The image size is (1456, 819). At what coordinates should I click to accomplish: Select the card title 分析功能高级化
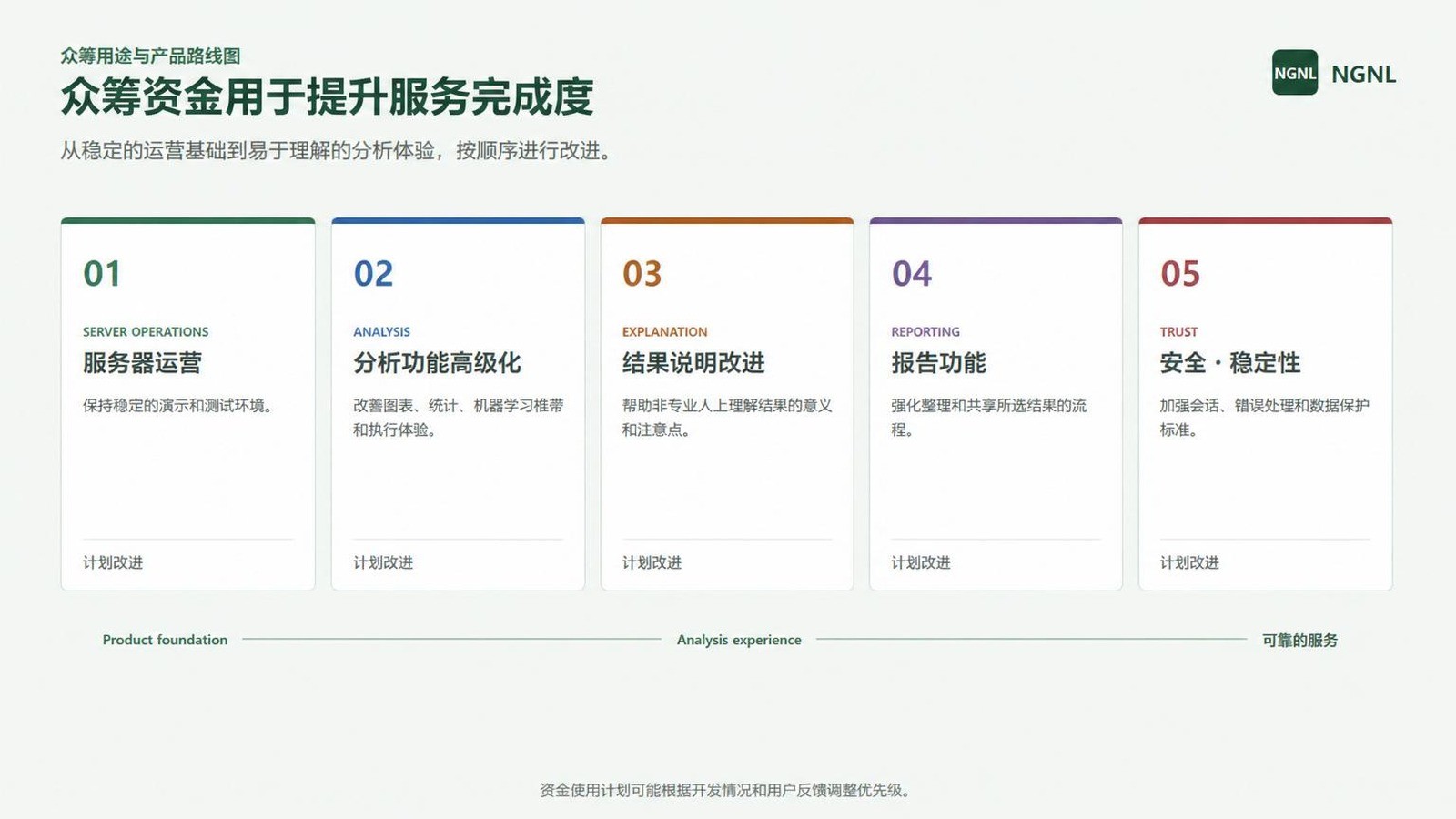[437, 362]
